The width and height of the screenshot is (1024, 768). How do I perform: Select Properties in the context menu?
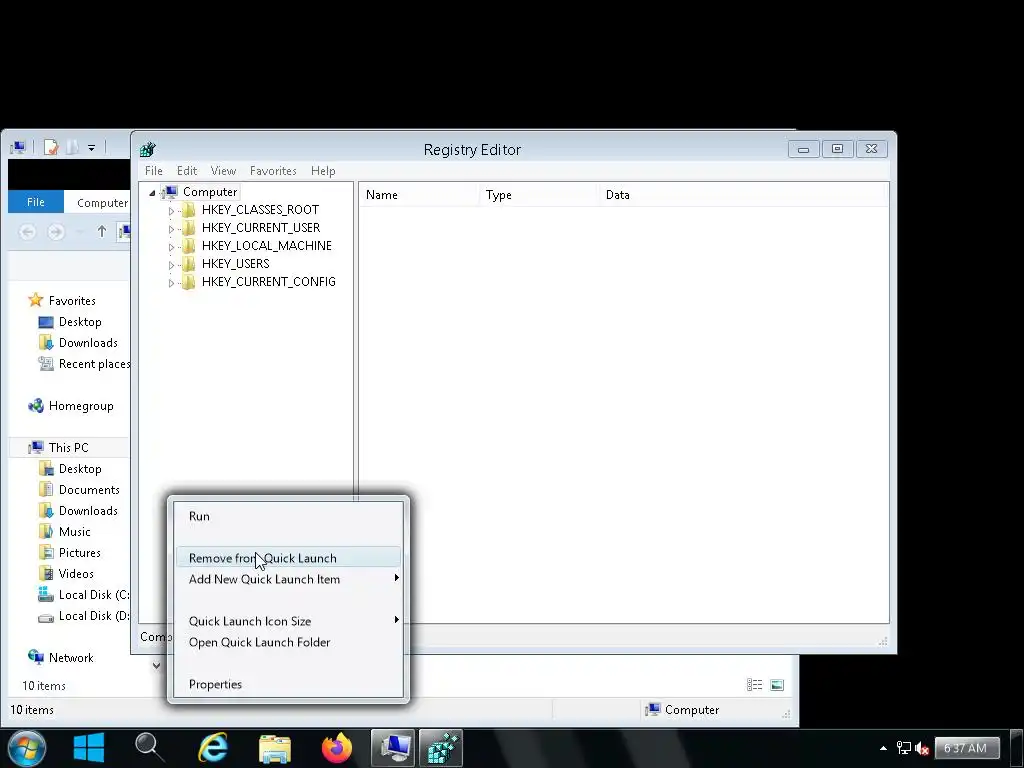288,684
